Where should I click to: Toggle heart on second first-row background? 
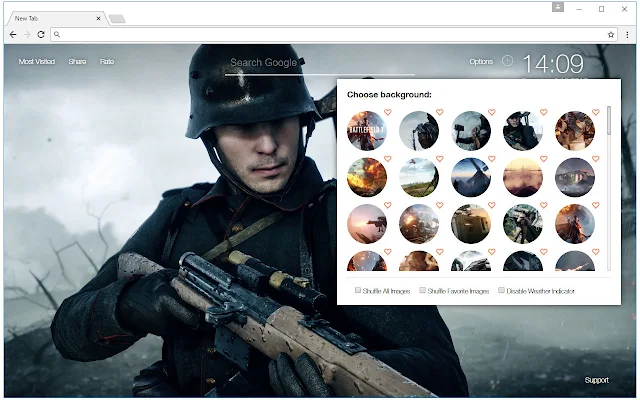[440, 112]
